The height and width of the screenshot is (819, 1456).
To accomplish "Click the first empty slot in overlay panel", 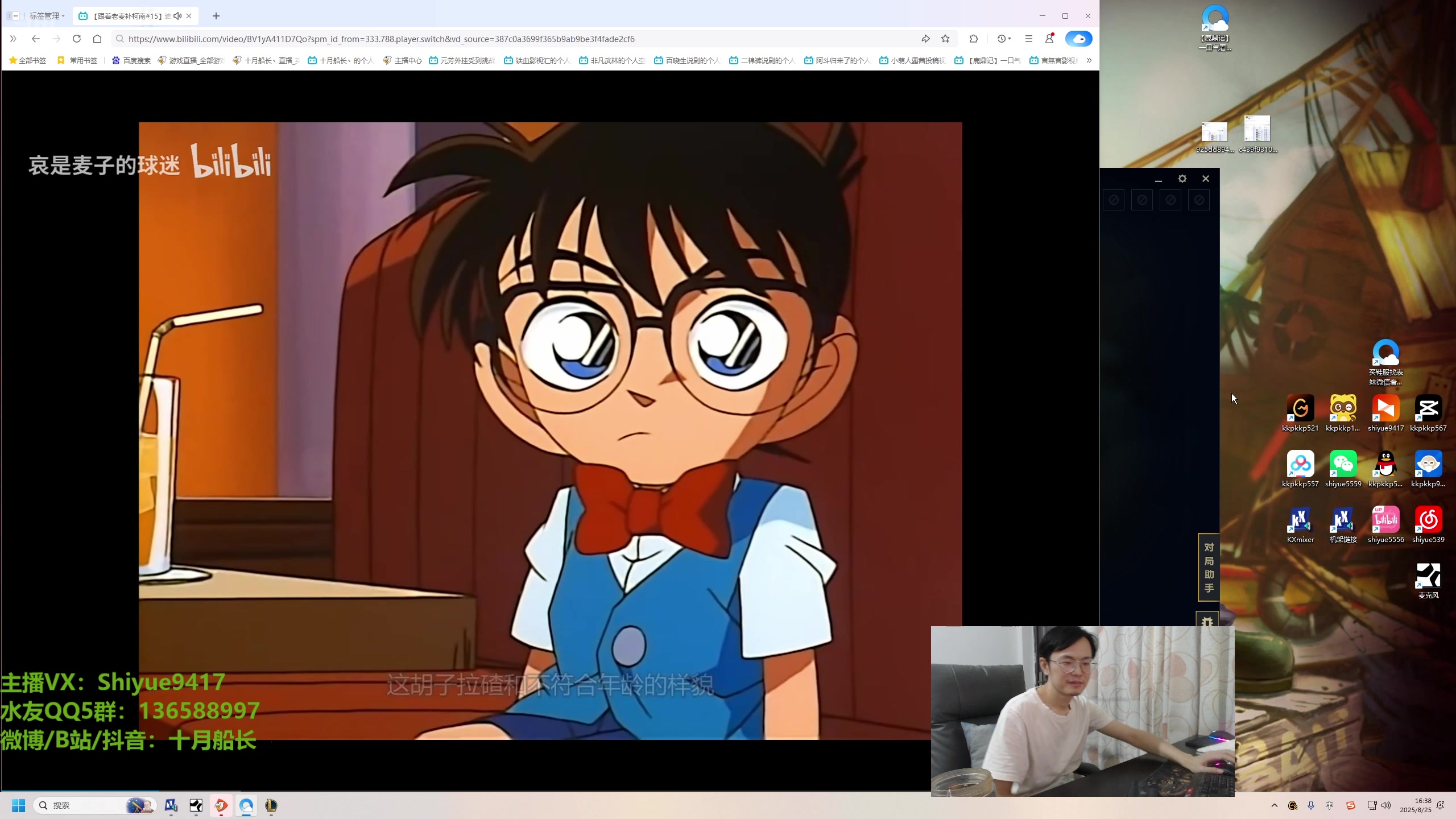I will (1114, 200).
